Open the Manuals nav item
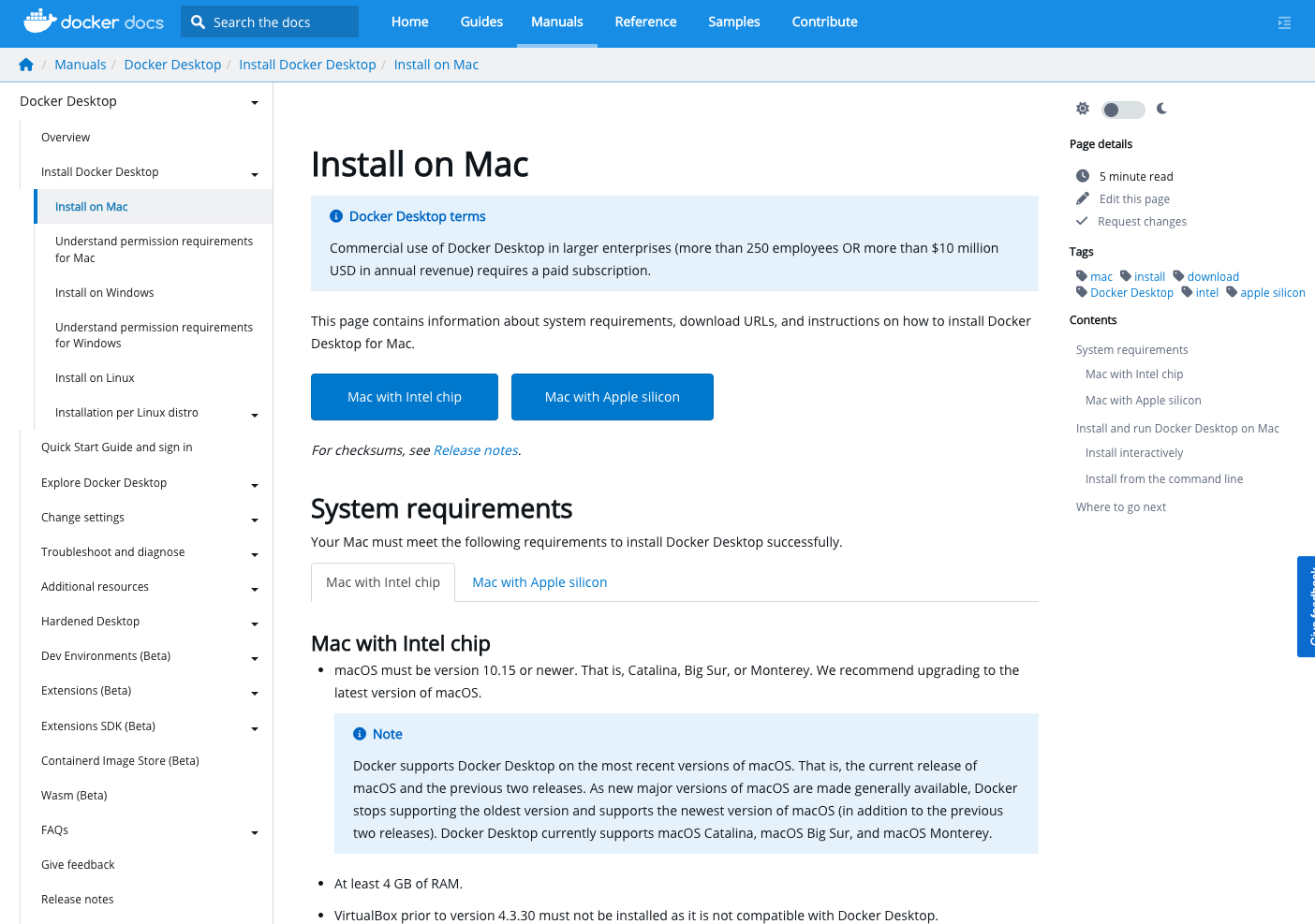Image resolution: width=1315 pixels, height=924 pixels. (557, 22)
